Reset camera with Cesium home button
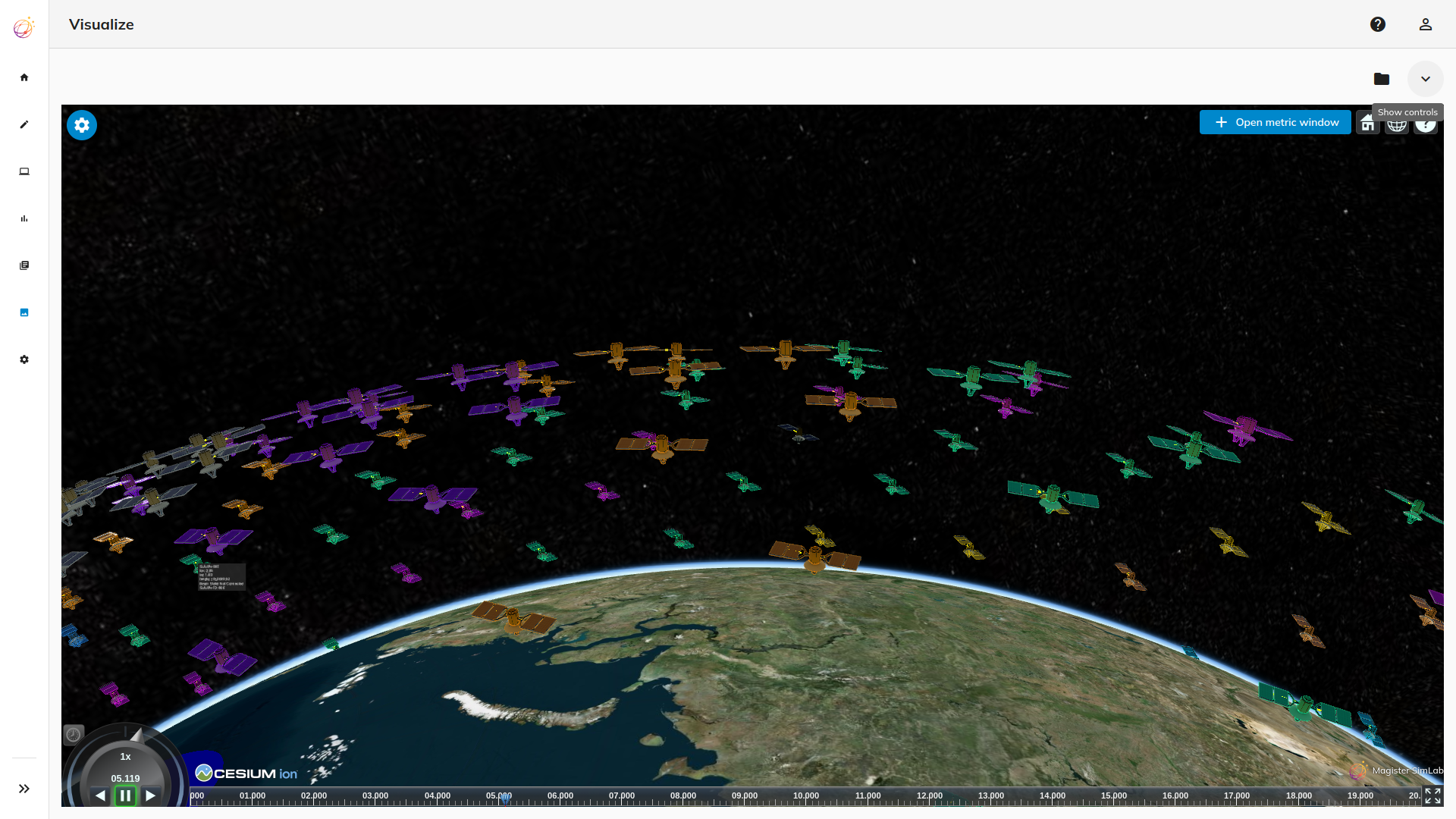Screen dimensions: 1456x819 pyautogui.click(x=1368, y=123)
